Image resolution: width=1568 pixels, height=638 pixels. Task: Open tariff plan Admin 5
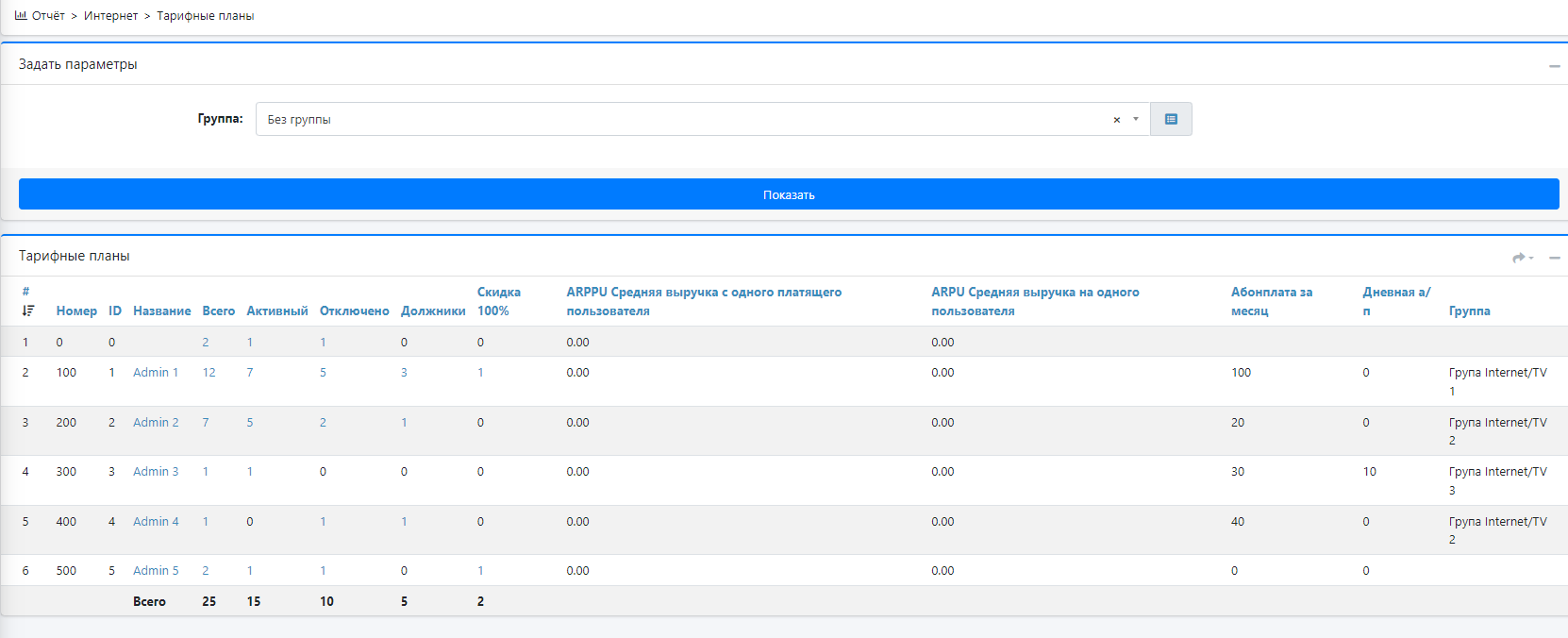(x=156, y=571)
